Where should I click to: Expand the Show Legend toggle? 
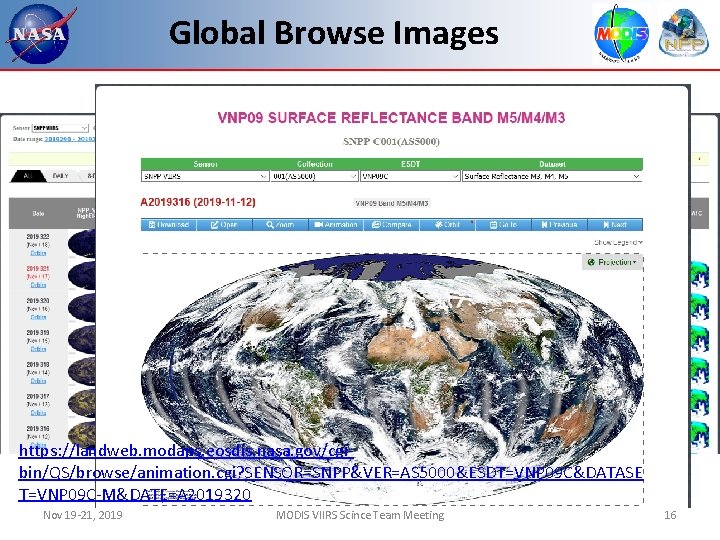coord(618,242)
